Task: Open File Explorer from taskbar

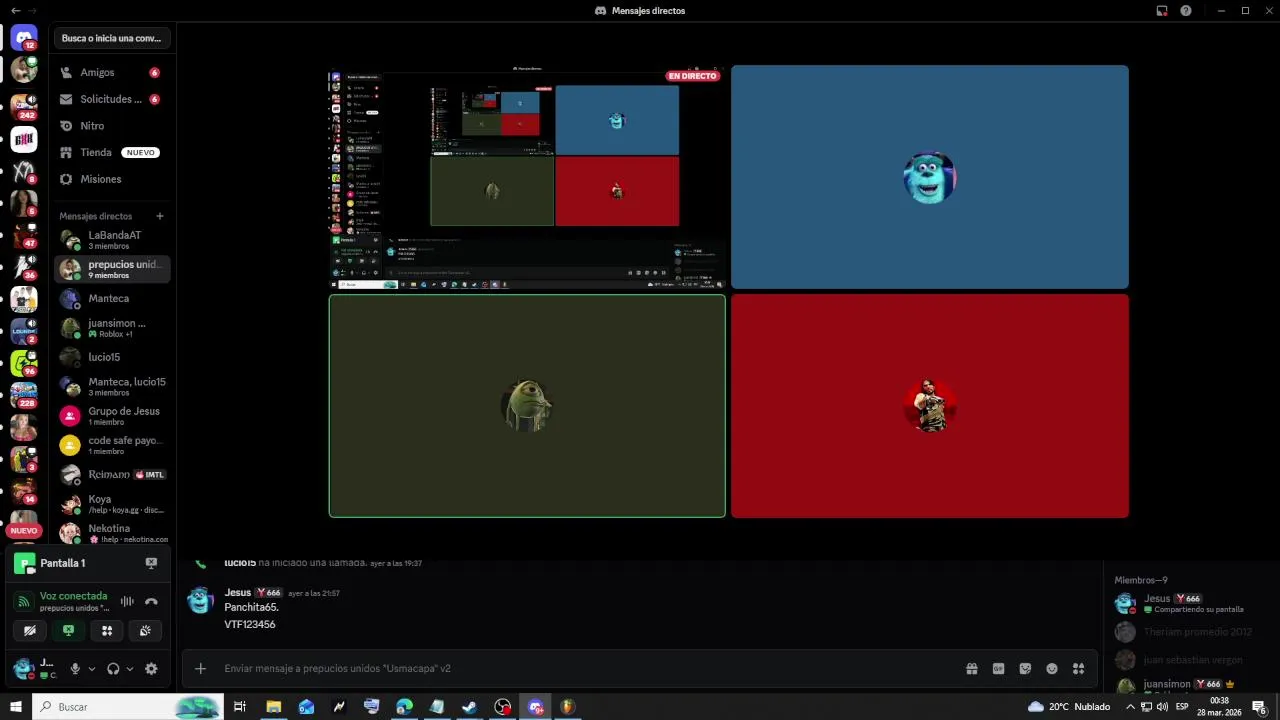Action: pos(273,707)
